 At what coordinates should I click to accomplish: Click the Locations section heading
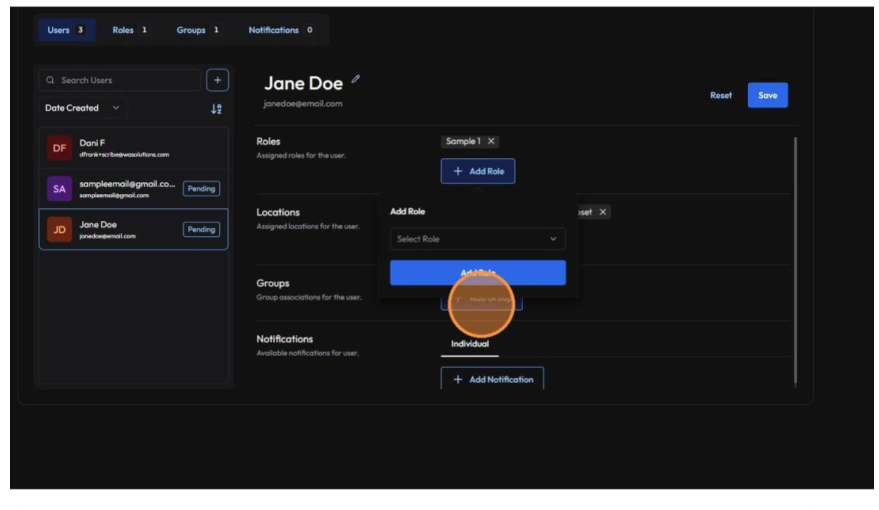click(278, 212)
